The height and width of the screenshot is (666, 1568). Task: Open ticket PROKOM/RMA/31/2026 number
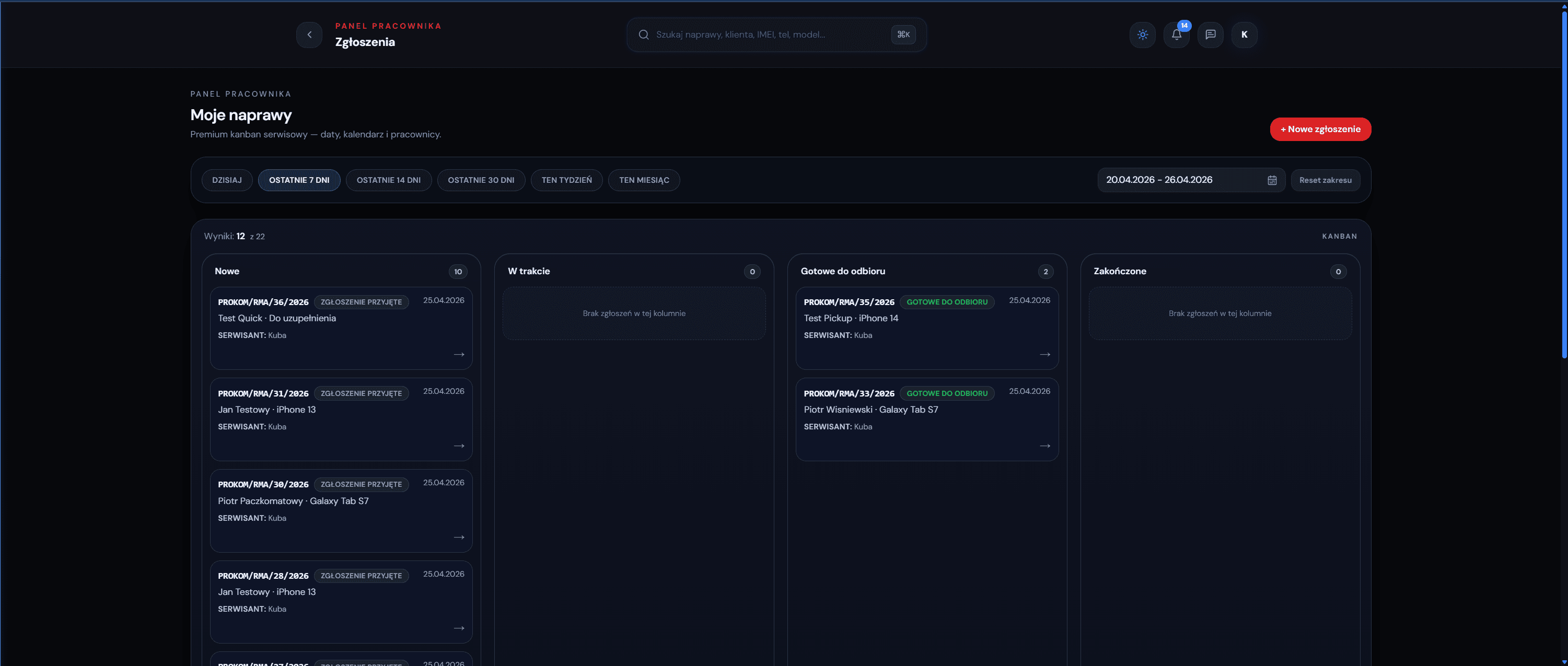tap(263, 393)
